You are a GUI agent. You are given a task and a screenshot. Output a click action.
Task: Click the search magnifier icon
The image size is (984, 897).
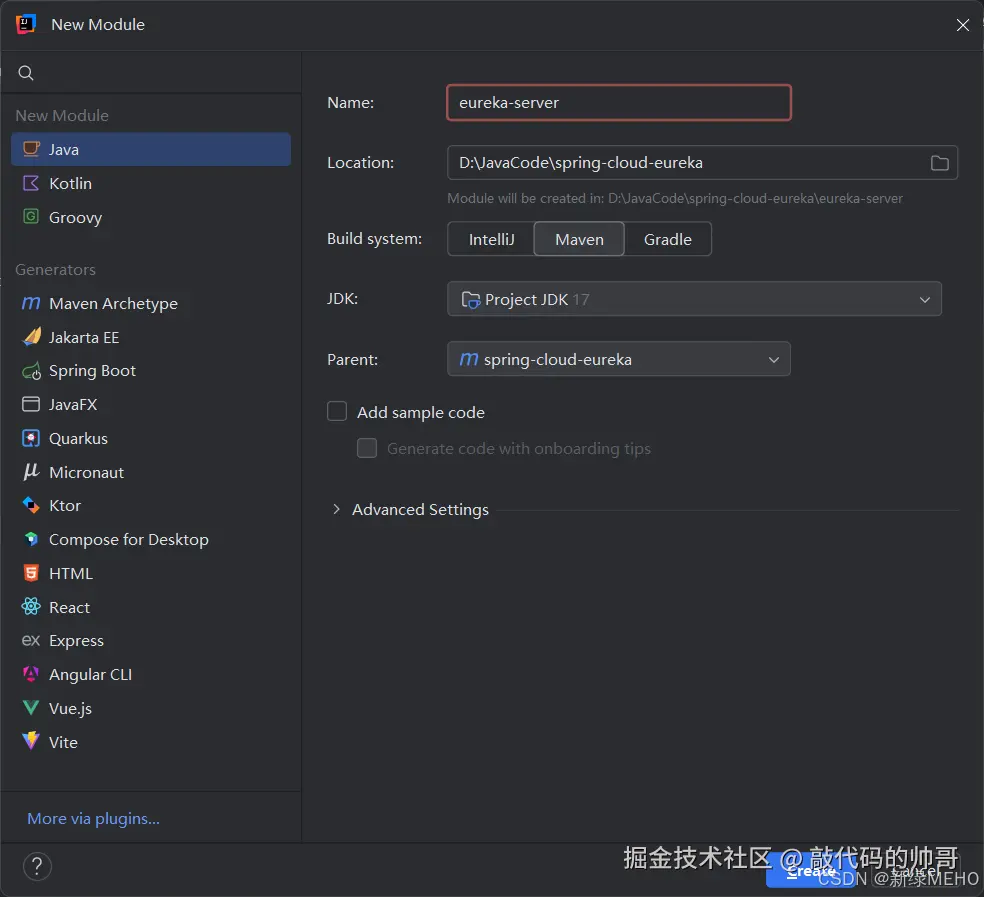tap(26, 73)
